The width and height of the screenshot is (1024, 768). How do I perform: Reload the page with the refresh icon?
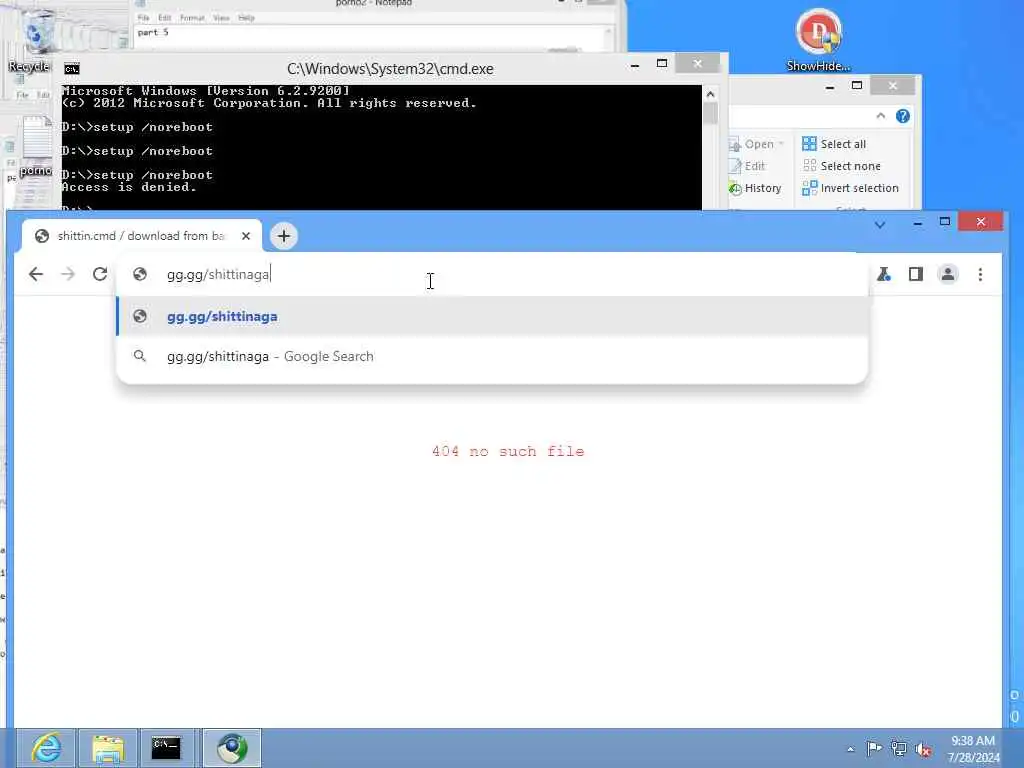click(100, 274)
